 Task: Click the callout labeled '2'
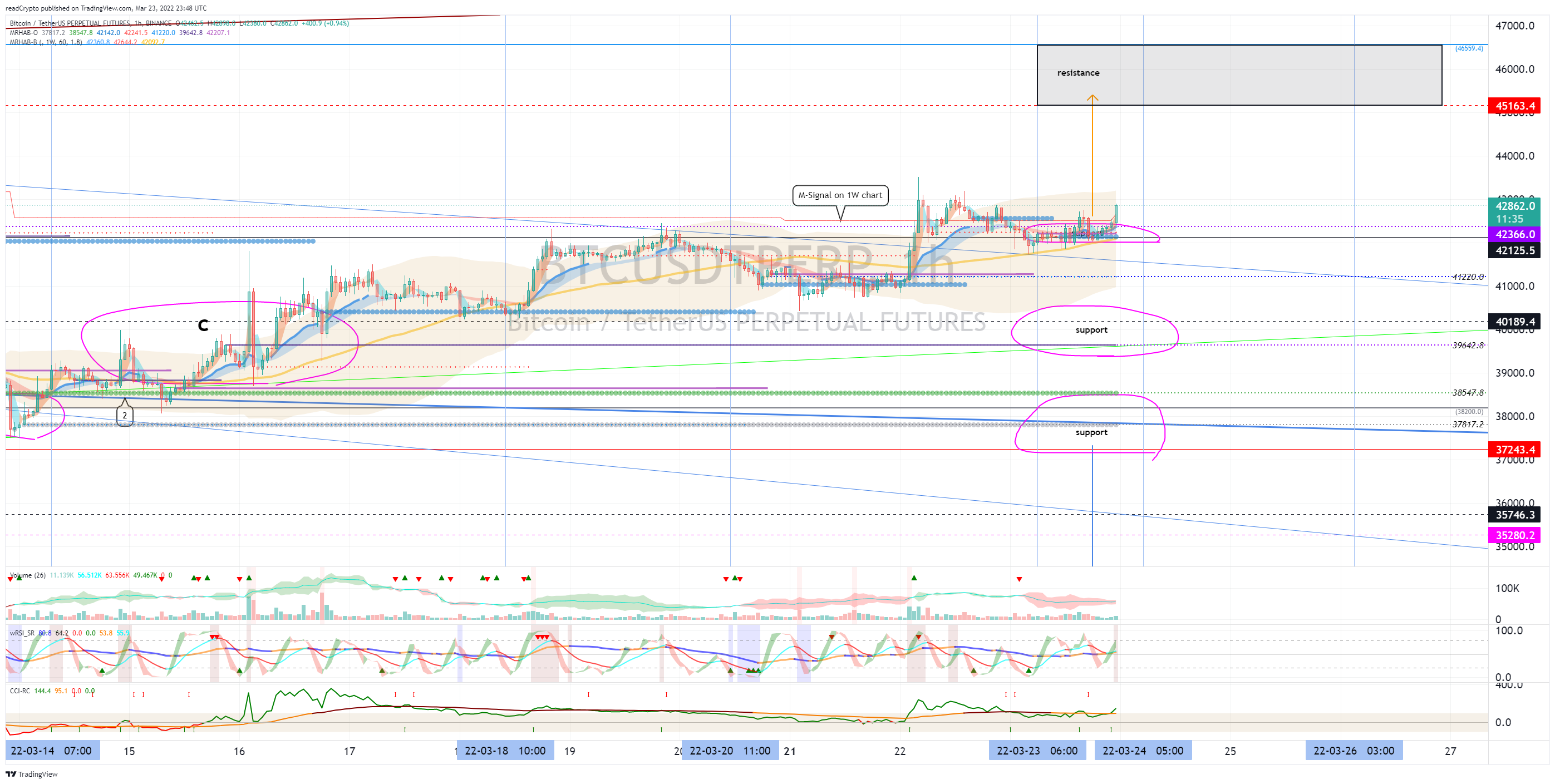click(124, 415)
